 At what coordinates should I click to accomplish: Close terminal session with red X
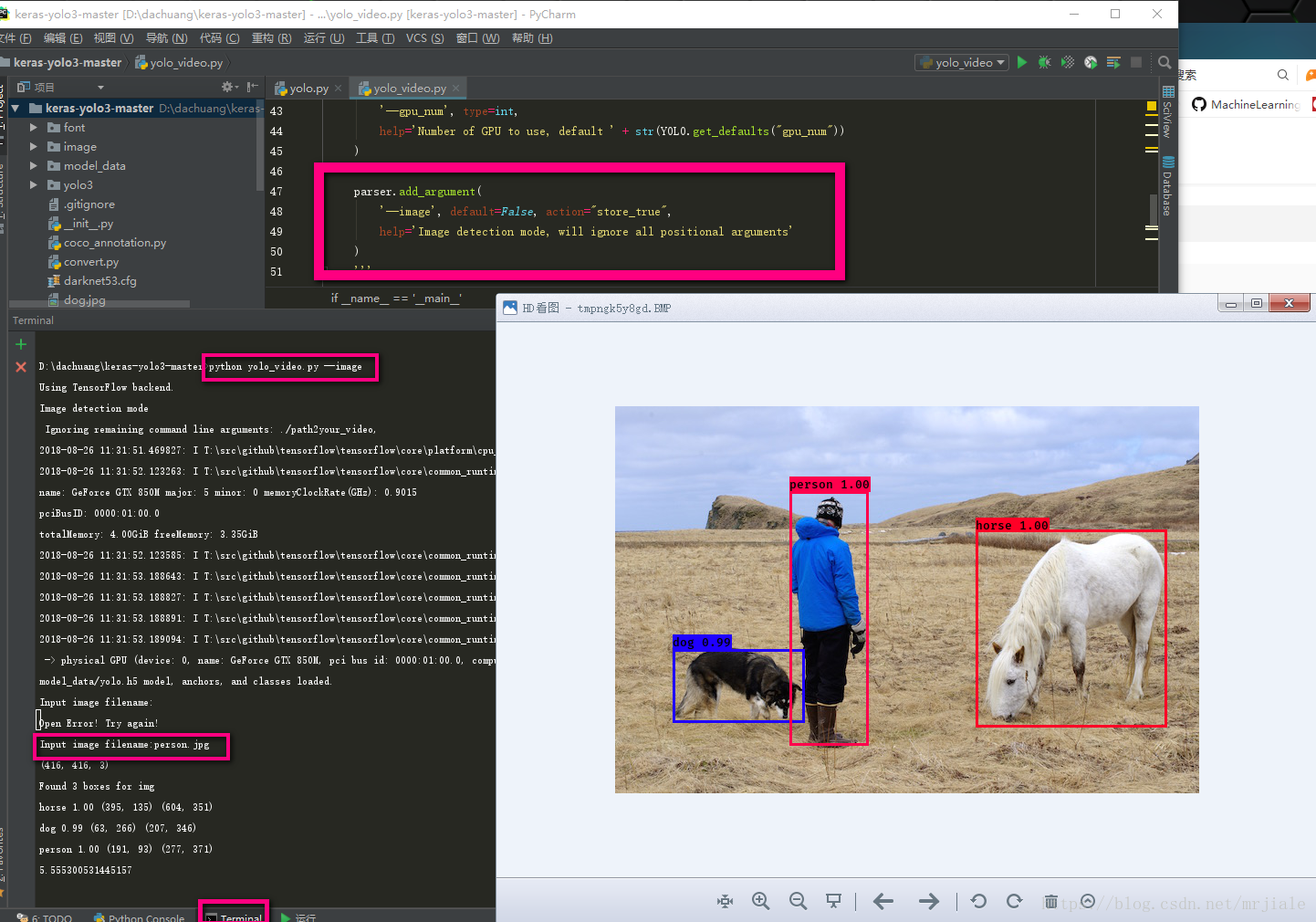(21, 367)
